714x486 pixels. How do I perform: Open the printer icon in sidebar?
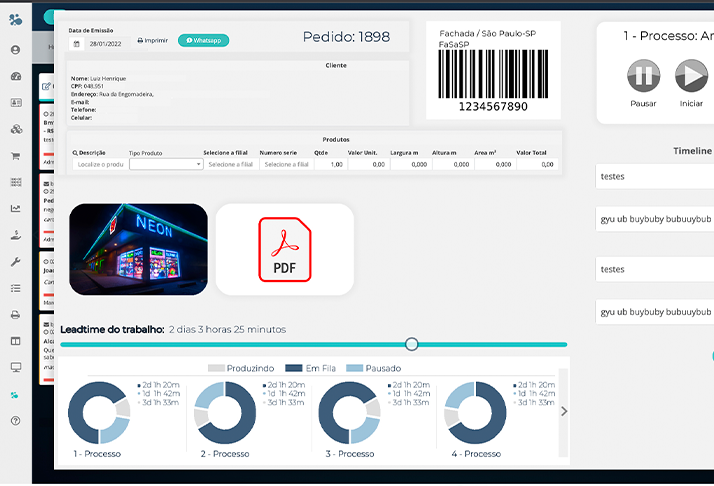click(15, 314)
